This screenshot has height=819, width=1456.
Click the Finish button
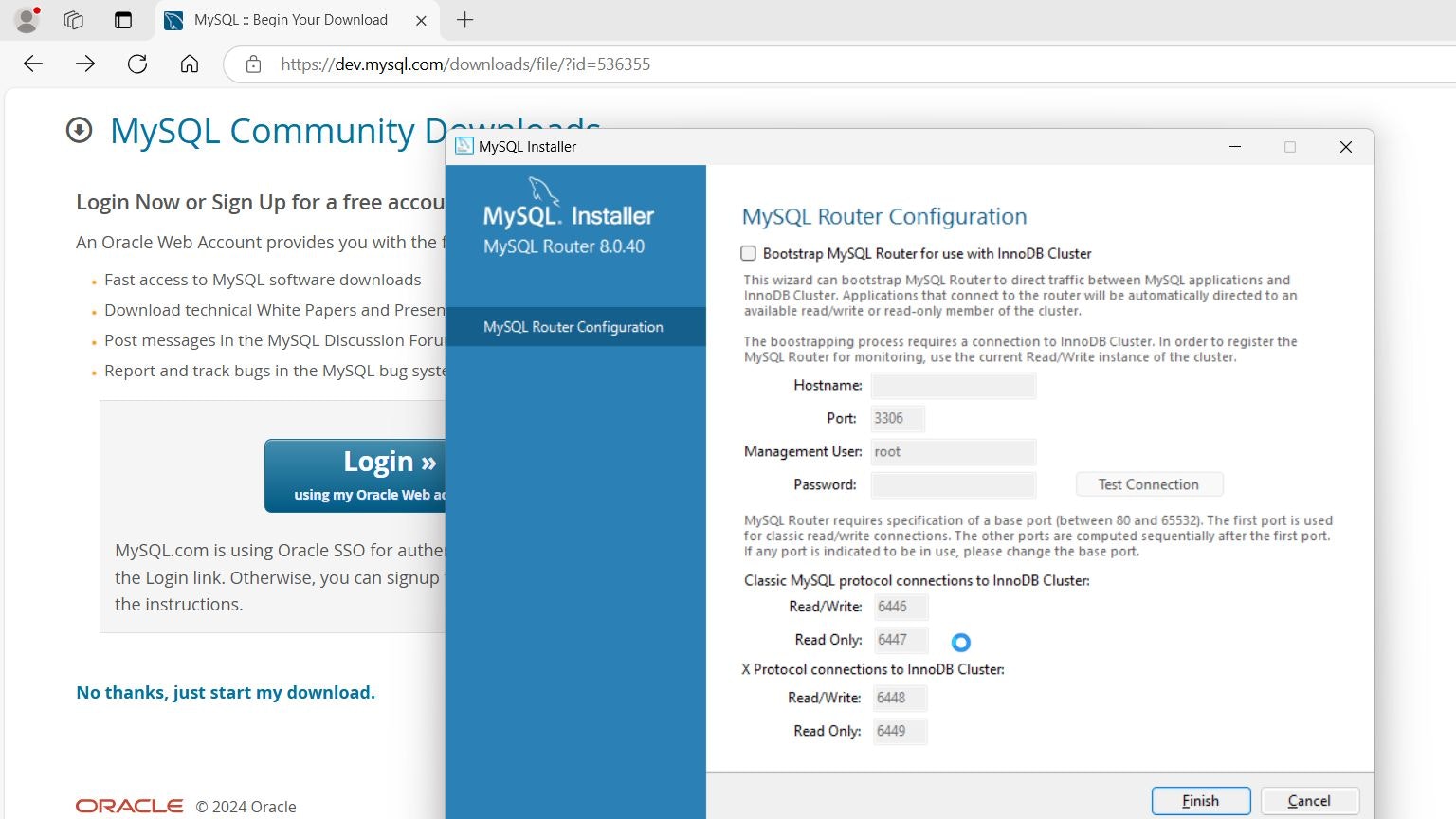click(x=1200, y=800)
